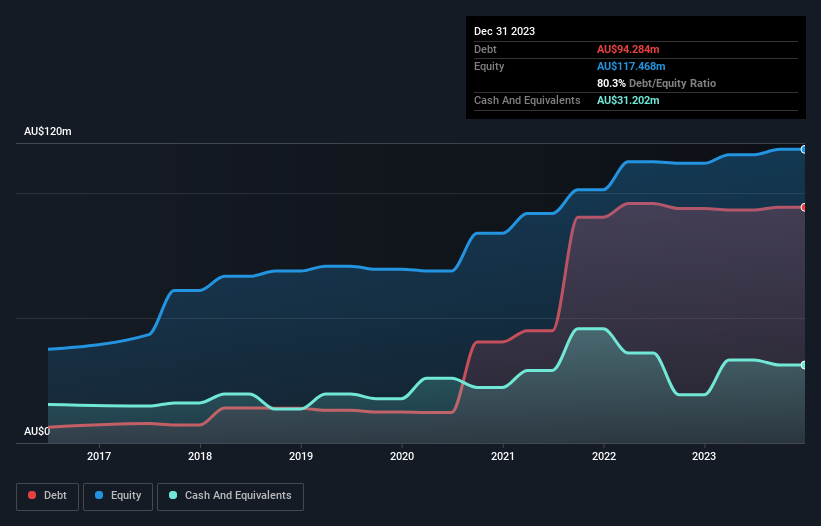Click the AU$0 y-axis label
This screenshot has height=526, width=821.
click(x=37, y=431)
